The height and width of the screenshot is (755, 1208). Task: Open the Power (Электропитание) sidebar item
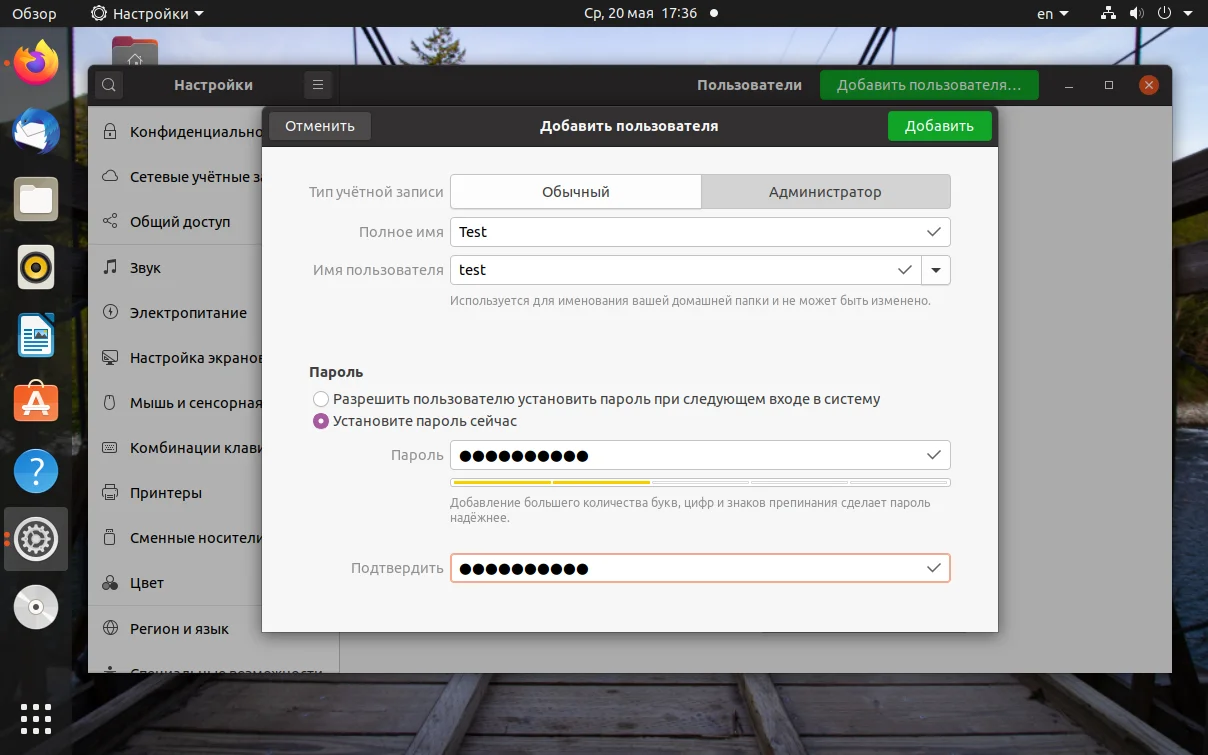(x=175, y=313)
